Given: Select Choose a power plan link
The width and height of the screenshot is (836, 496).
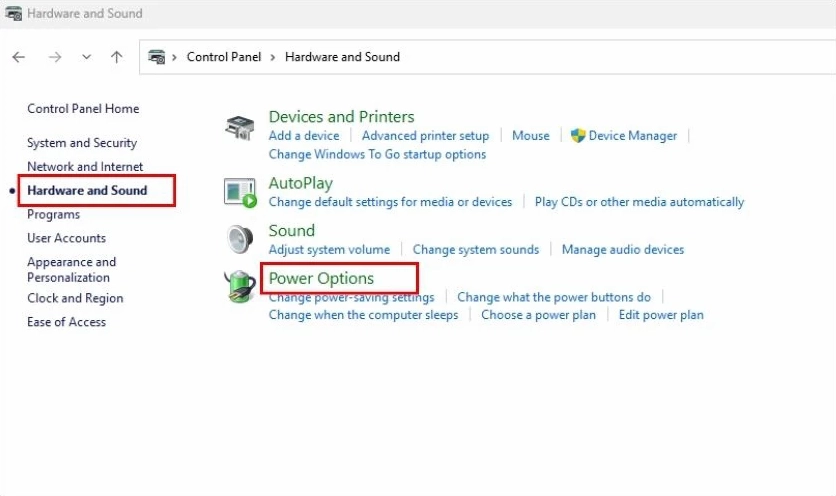Looking at the screenshot, I should pyautogui.click(x=538, y=315).
